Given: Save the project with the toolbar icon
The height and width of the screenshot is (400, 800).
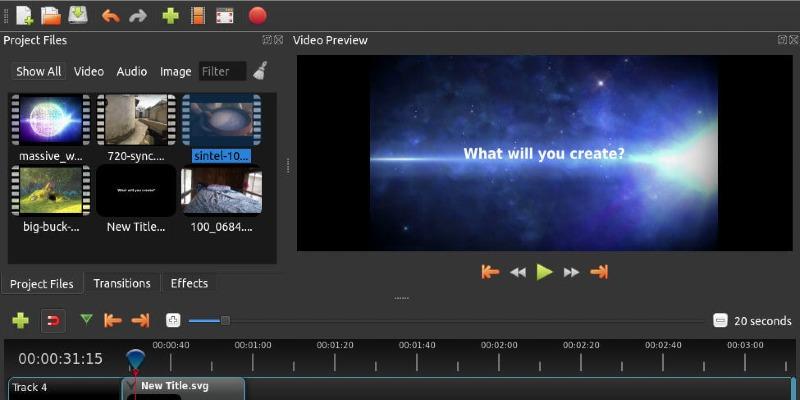Looking at the screenshot, I should (77, 15).
